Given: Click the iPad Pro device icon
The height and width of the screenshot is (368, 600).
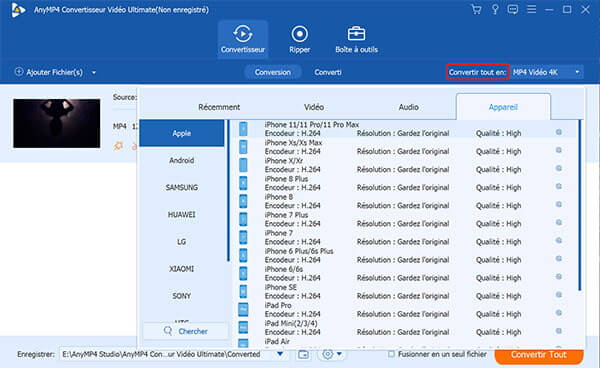Looking at the screenshot, I should point(243,309).
